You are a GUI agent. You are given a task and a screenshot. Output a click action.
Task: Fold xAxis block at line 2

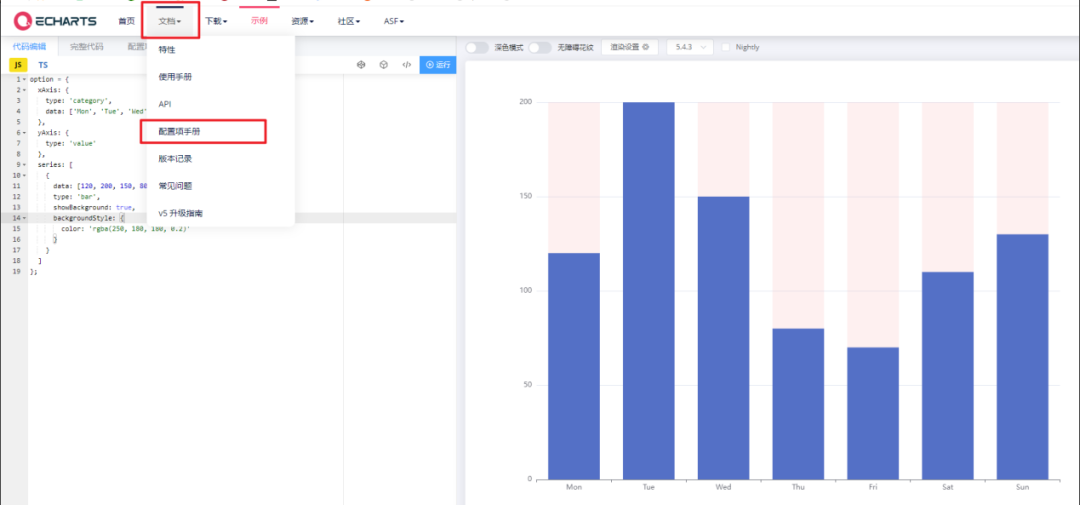pos(24,90)
